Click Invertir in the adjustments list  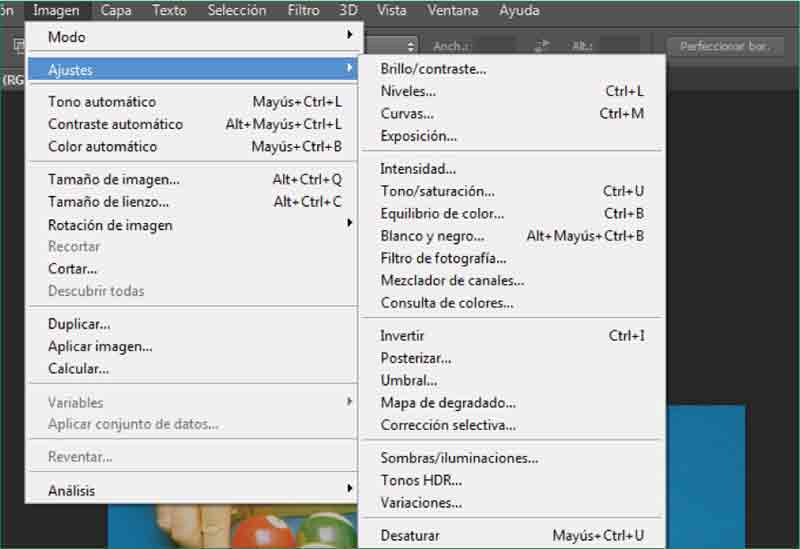coord(402,335)
